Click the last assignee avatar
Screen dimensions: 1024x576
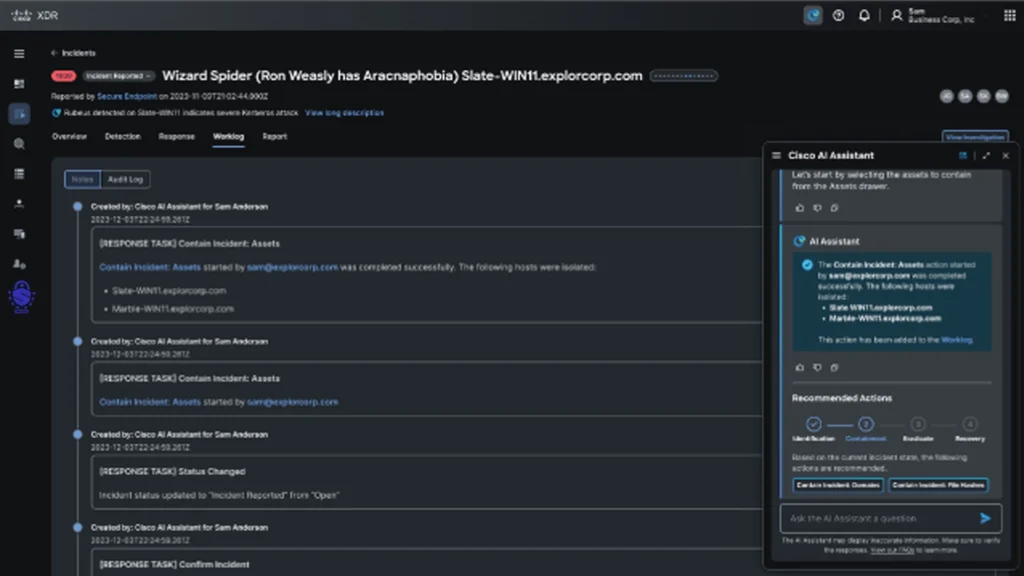point(1002,96)
